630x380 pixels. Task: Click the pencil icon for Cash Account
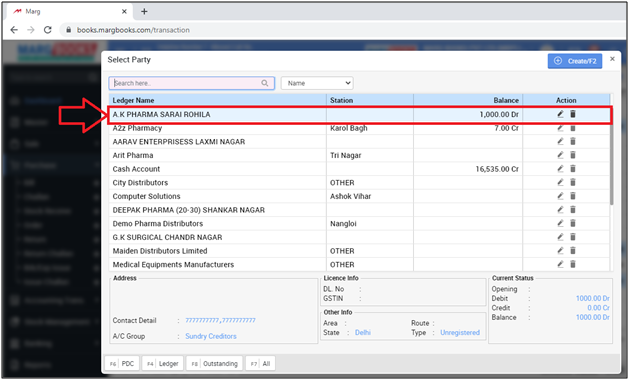[560, 169]
